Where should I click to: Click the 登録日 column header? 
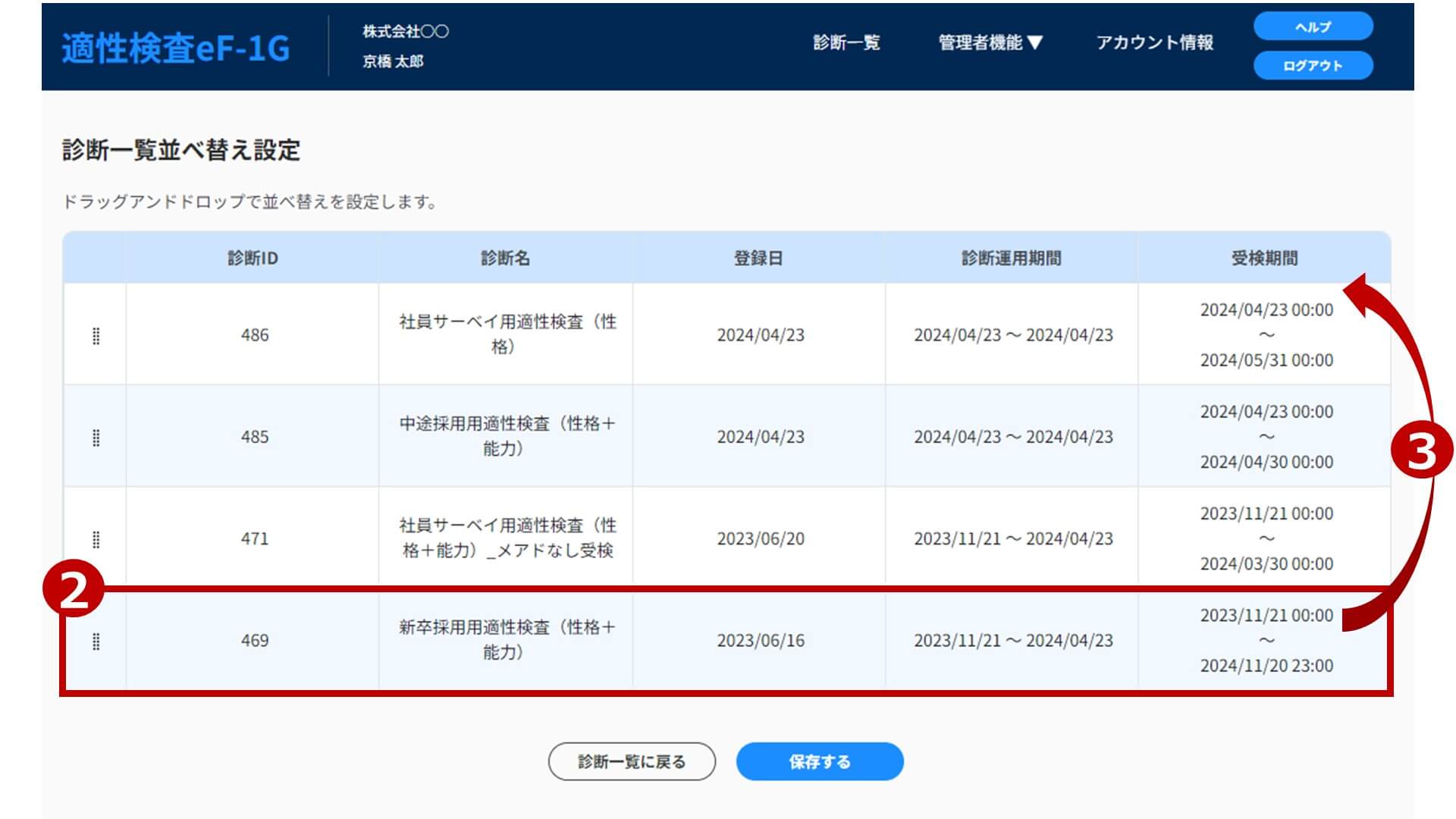tap(758, 258)
